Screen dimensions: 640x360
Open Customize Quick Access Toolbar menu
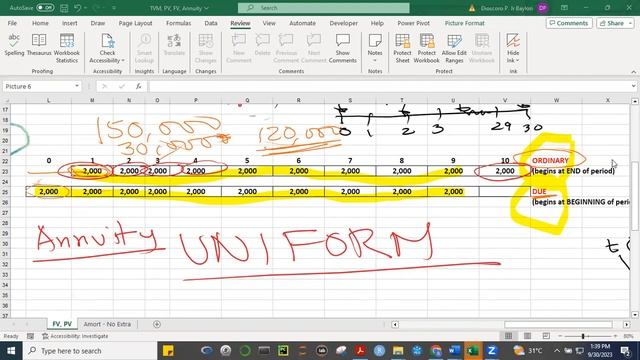pyautogui.click(x=114, y=8)
